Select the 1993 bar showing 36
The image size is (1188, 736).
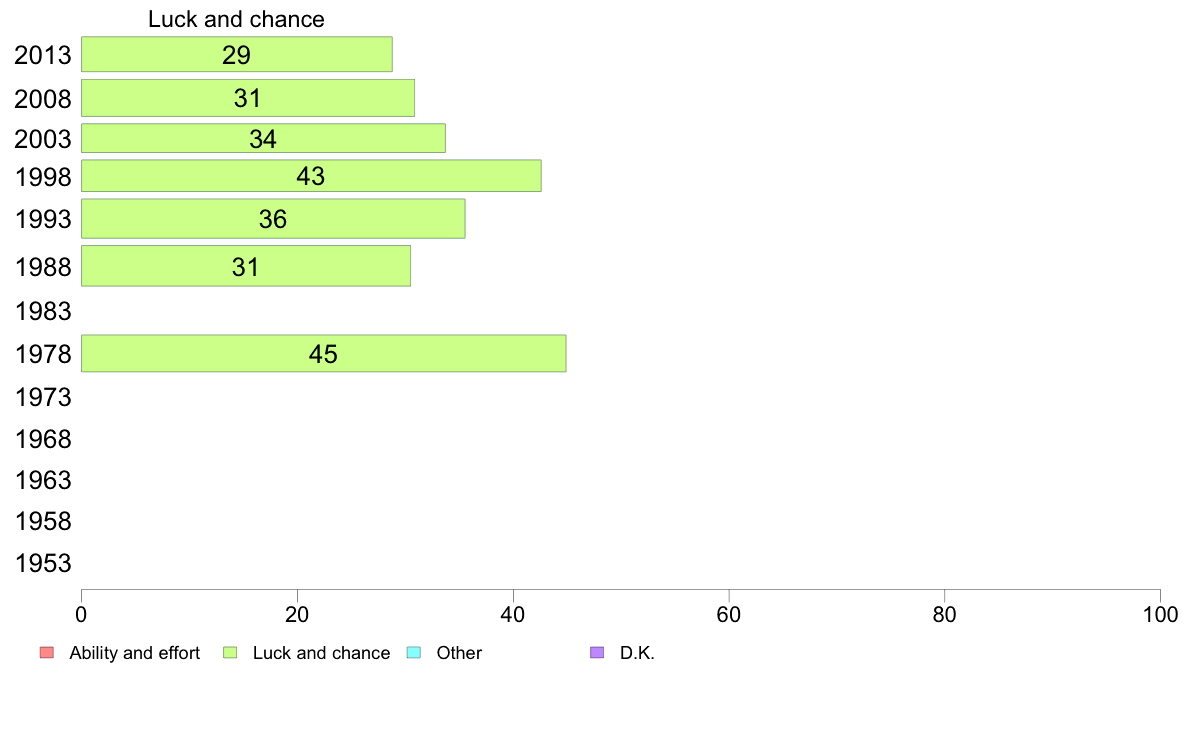coord(273,219)
